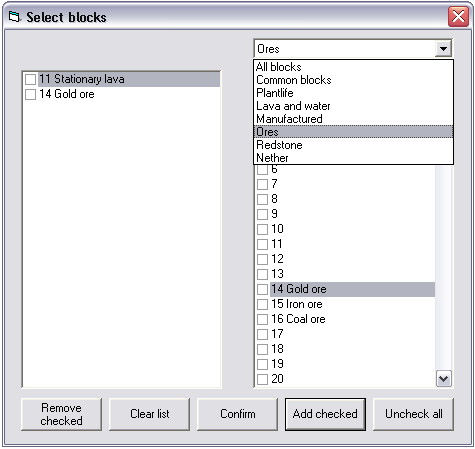This screenshot has height=449, width=475.
Task: Choose All blocks from the dropdown list
Action: coord(353,67)
